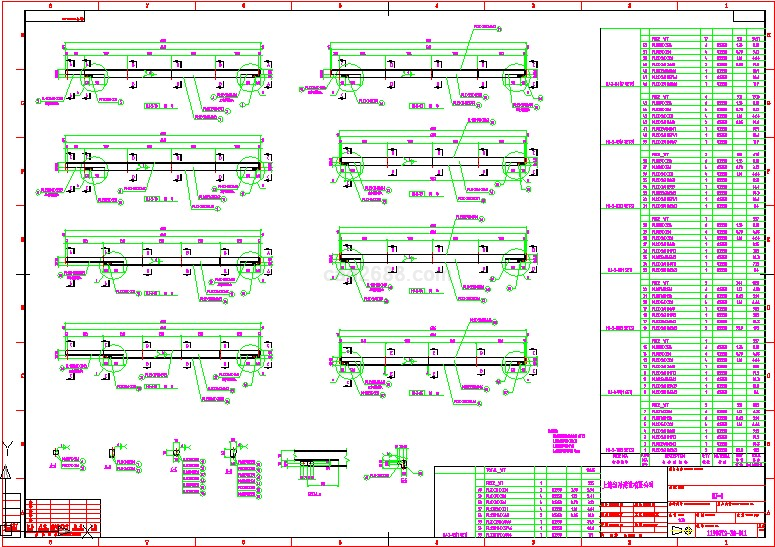Click the bottom-center parts list table
Screen dimensions: 775x547
pos(518,504)
